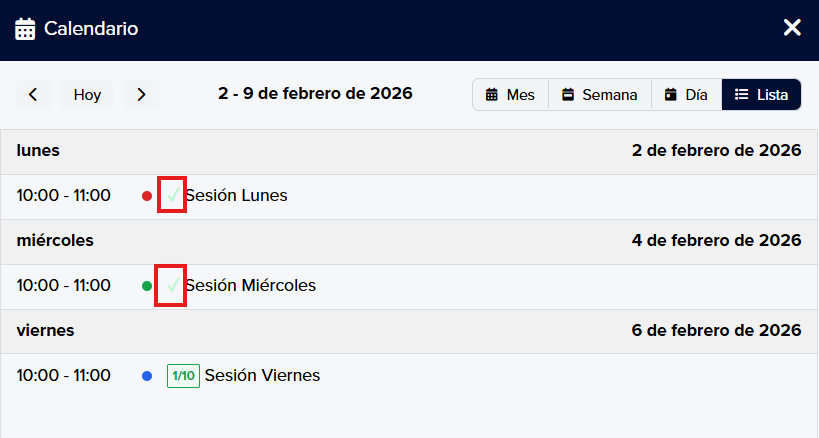Click the red dot for Monday's session
The image size is (819, 438).
pos(147,196)
